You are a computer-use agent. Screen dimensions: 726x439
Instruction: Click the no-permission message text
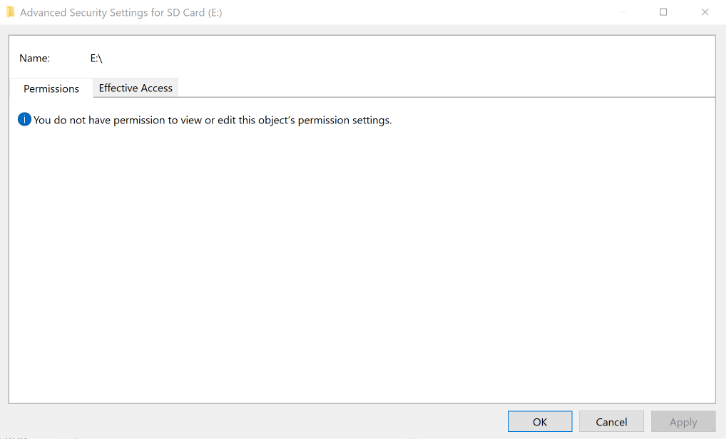tap(213, 120)
